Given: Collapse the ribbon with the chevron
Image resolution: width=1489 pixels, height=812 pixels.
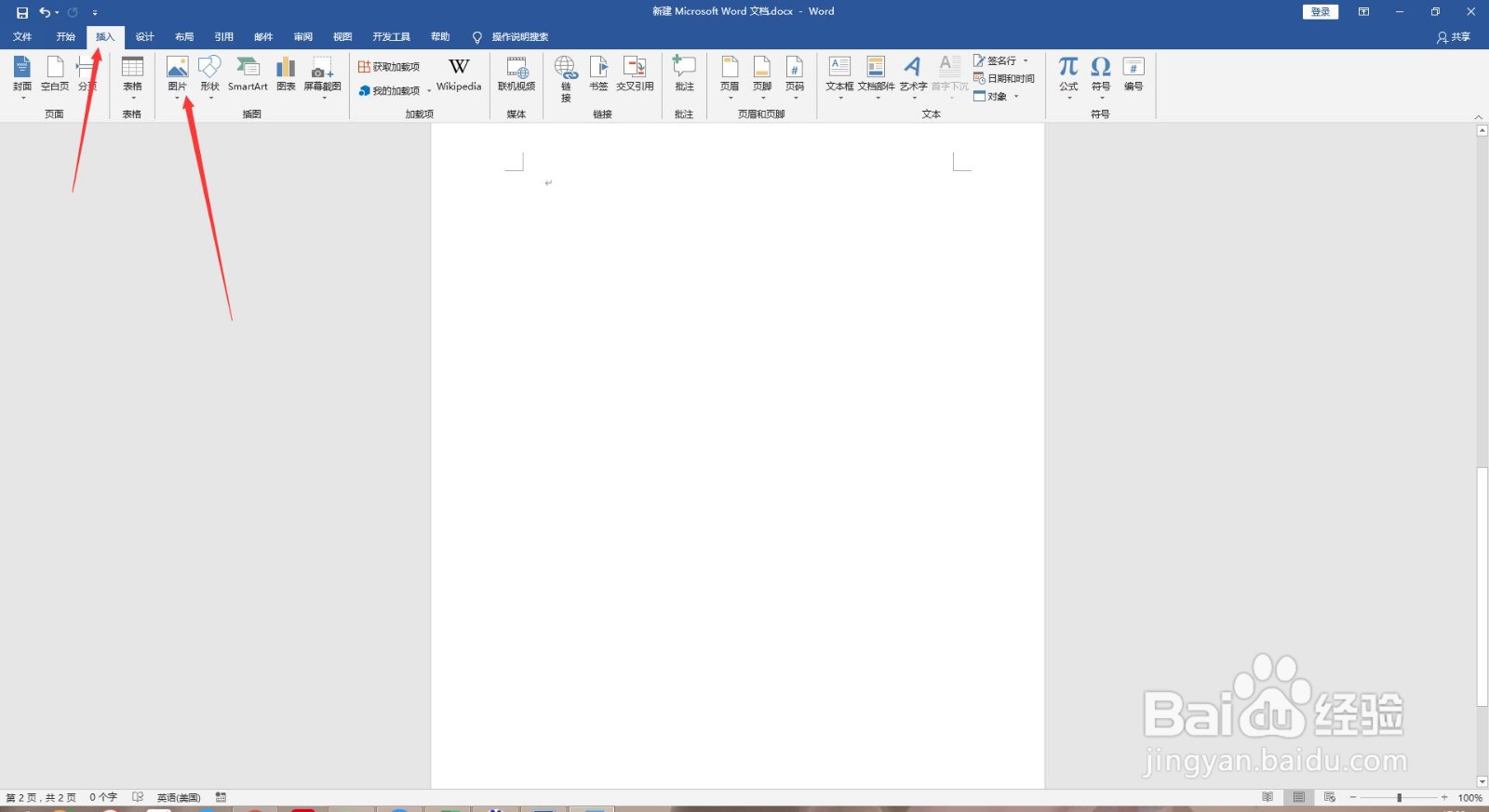Looking at the screenshot, I should click(1479, 116).
